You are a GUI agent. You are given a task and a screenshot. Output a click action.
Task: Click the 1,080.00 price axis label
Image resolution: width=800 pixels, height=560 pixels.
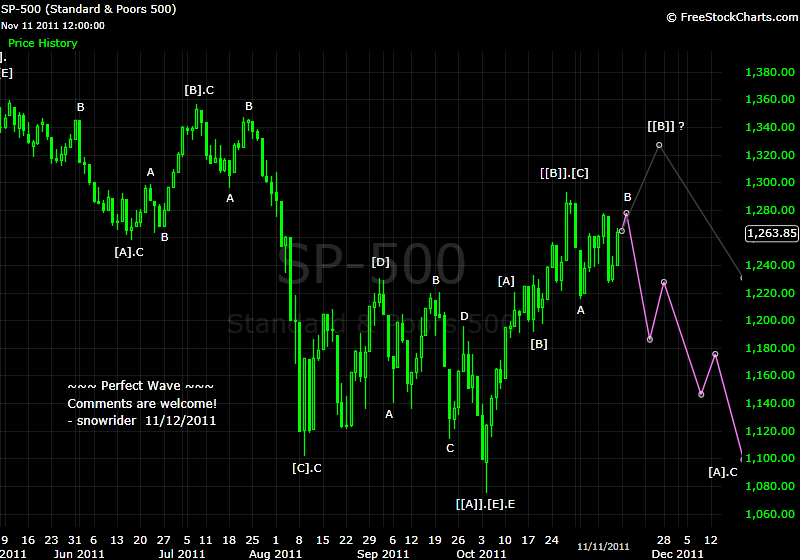(x=770, y=486)
